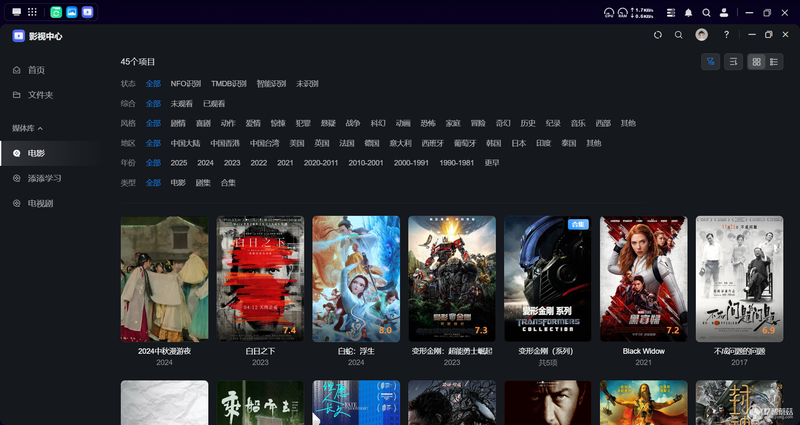Filter year by 2020-2011
The height and width of the screenshot is (425, 800).
point(321,163)
